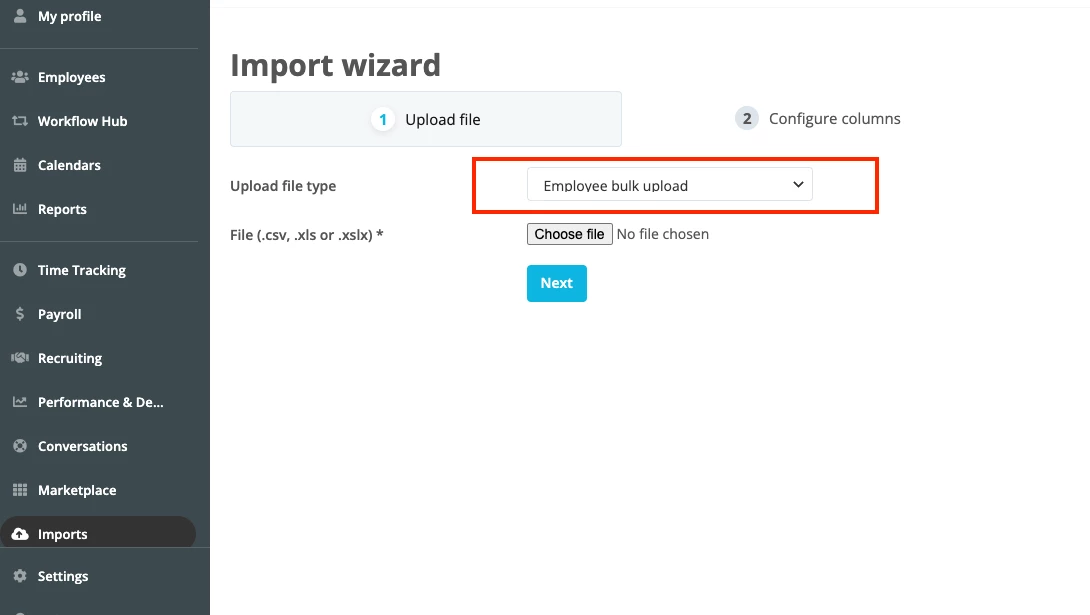Click the blue Next button

(x=557, y=284)
